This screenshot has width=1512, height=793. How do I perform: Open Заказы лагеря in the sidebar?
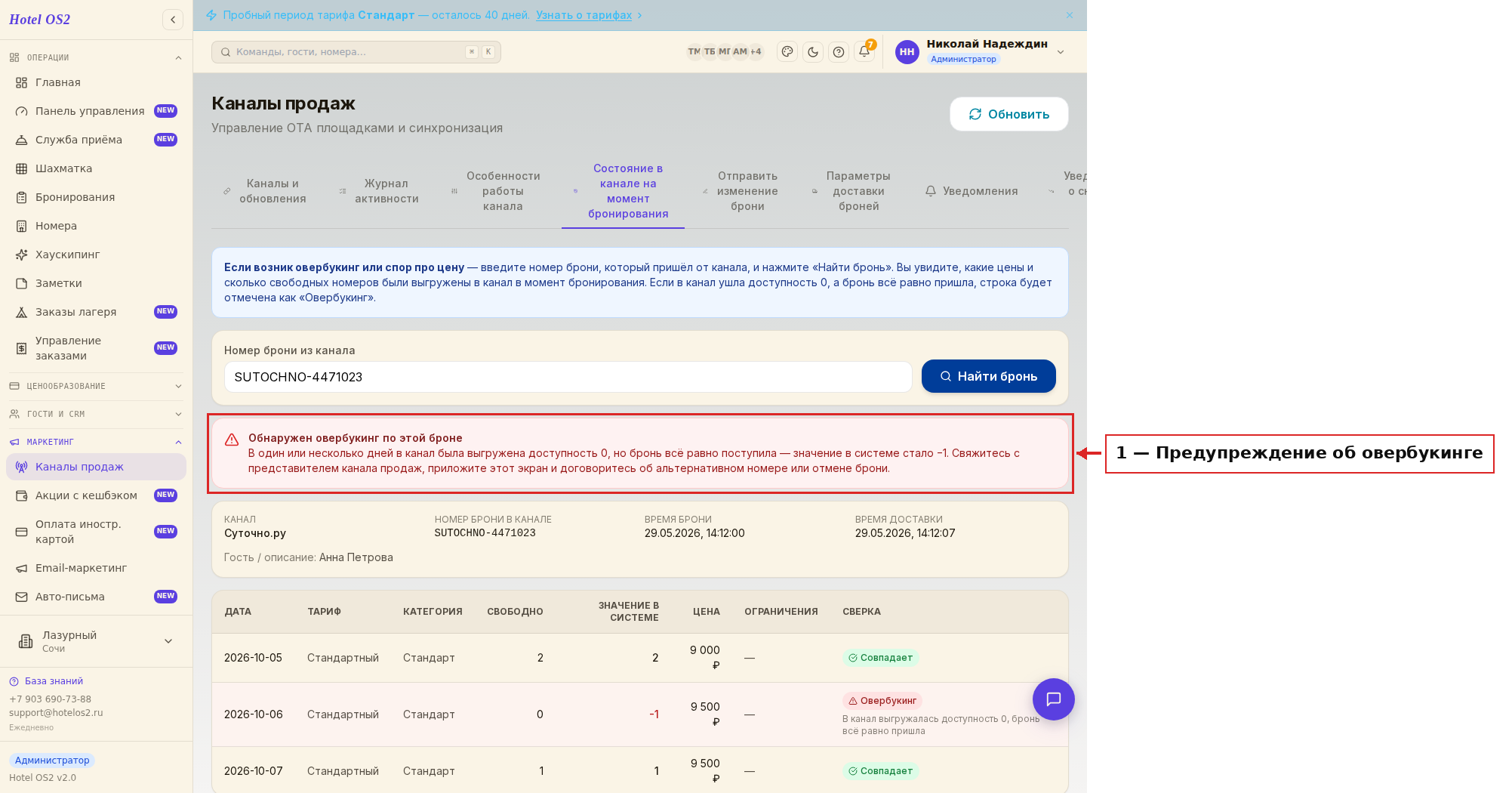[96, 312]
